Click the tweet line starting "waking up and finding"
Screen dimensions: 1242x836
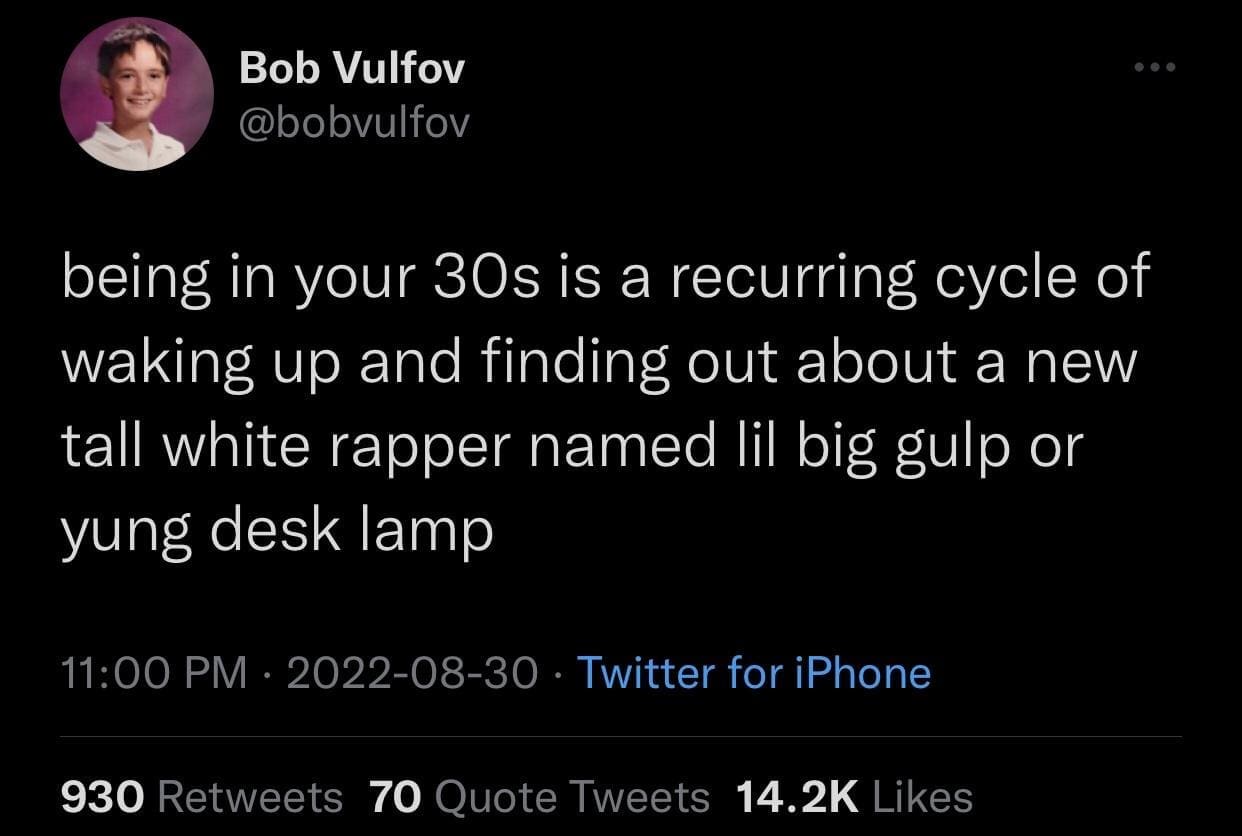click(x=599, y=363)
